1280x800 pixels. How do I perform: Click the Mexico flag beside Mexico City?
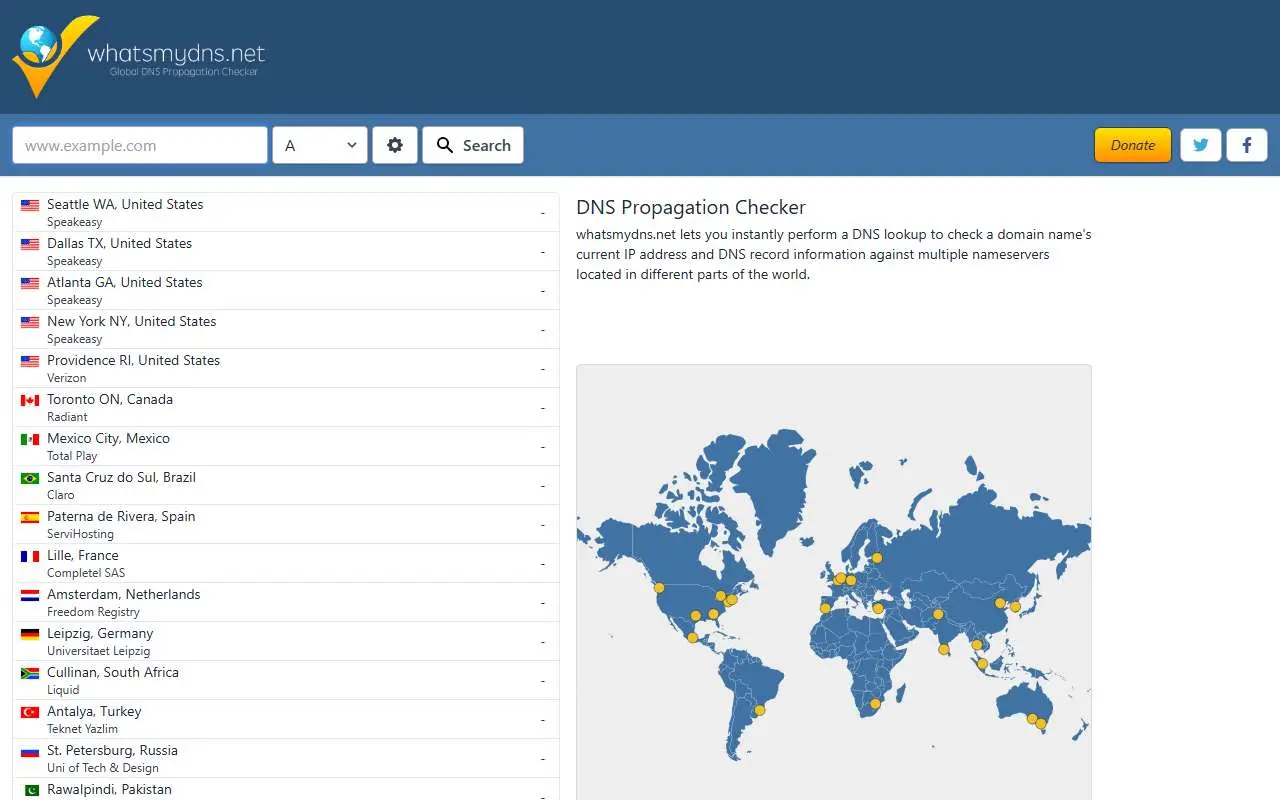(x=30, y=439)
